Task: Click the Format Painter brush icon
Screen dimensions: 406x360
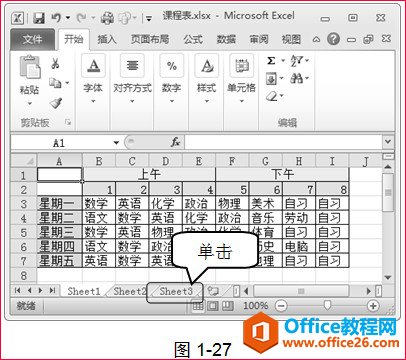Action: click(56, 103)
